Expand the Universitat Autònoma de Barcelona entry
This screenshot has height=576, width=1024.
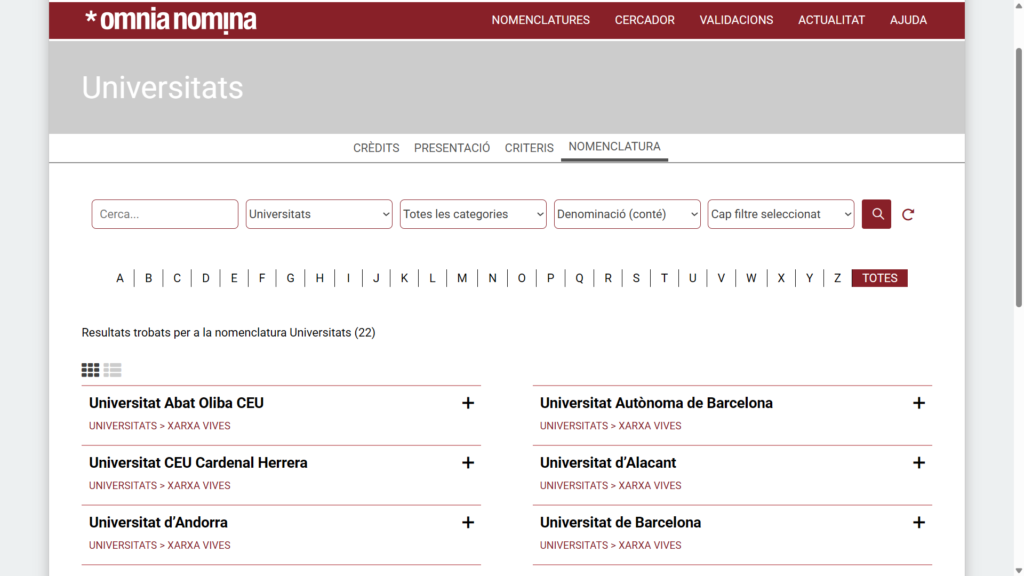(x=919, y=403)
